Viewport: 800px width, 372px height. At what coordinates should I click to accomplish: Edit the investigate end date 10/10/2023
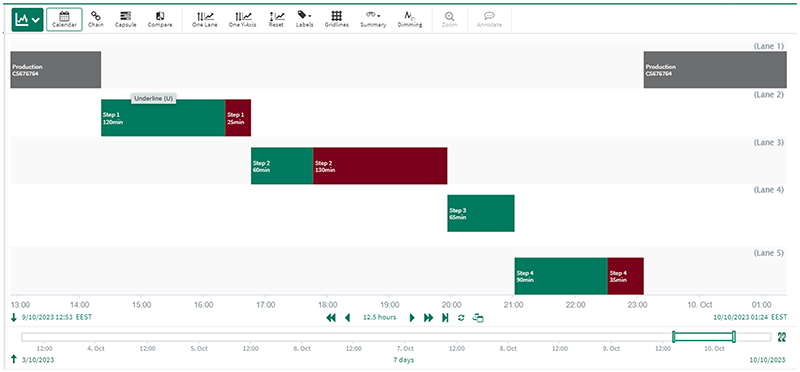(768, 360)
